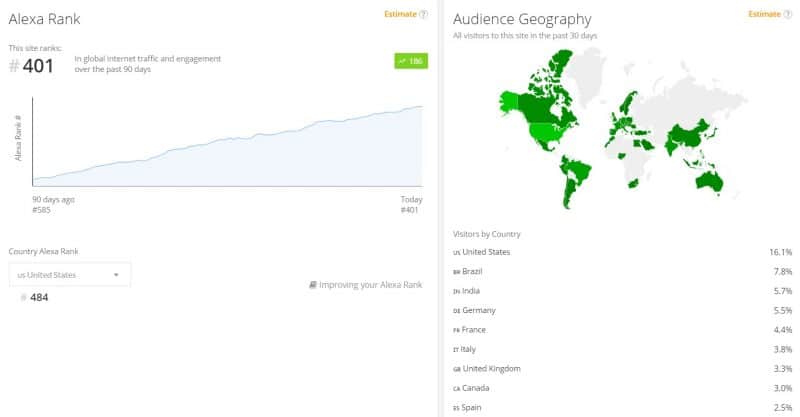Click the hash symbol beside global rank 401
The image size is (800, 417).
tap(14, 67)
